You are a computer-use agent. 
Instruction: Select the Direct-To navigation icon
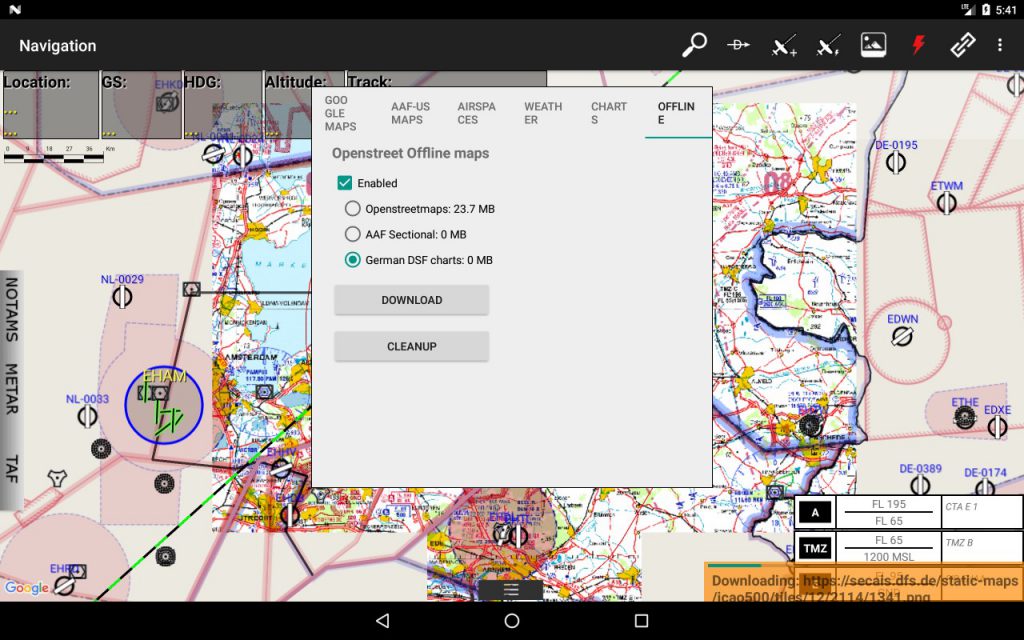point(738,45)
